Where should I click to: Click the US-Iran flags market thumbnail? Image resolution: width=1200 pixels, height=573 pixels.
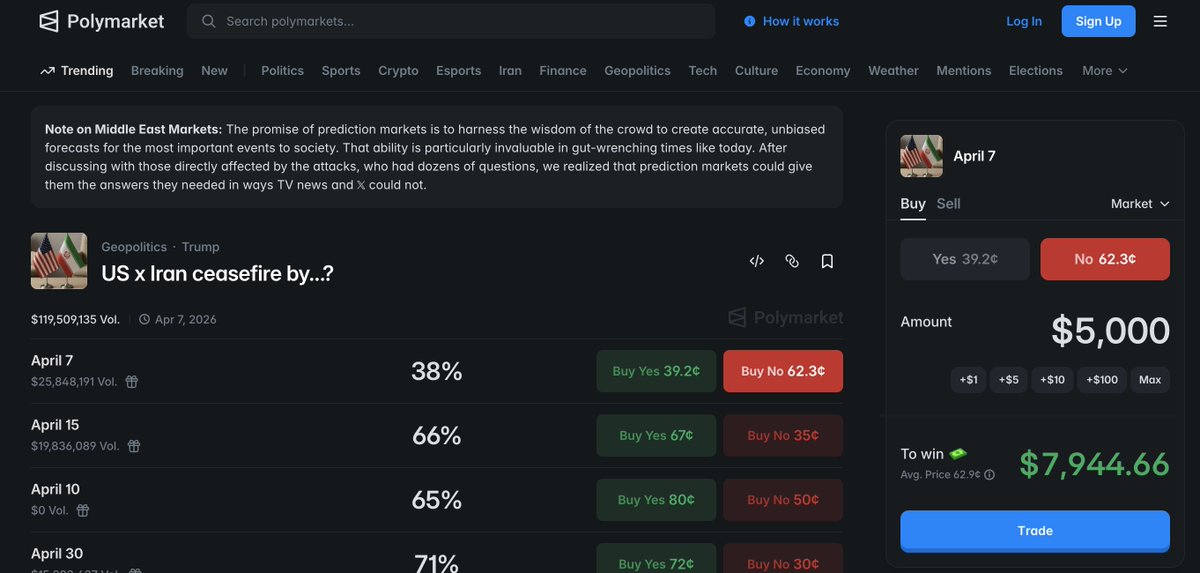[x=59, y=261]
